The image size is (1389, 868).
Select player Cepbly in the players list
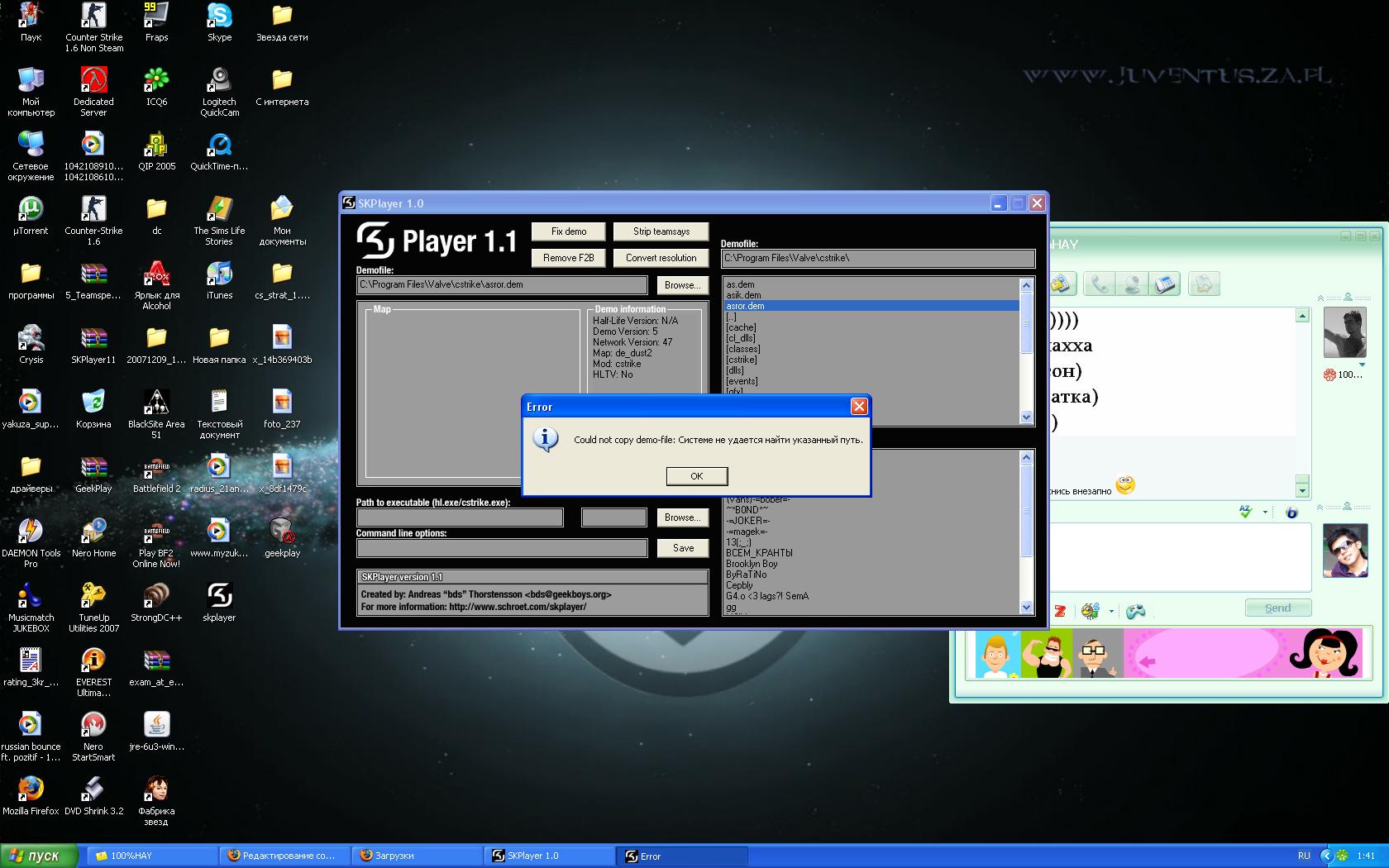click(871, 585)
